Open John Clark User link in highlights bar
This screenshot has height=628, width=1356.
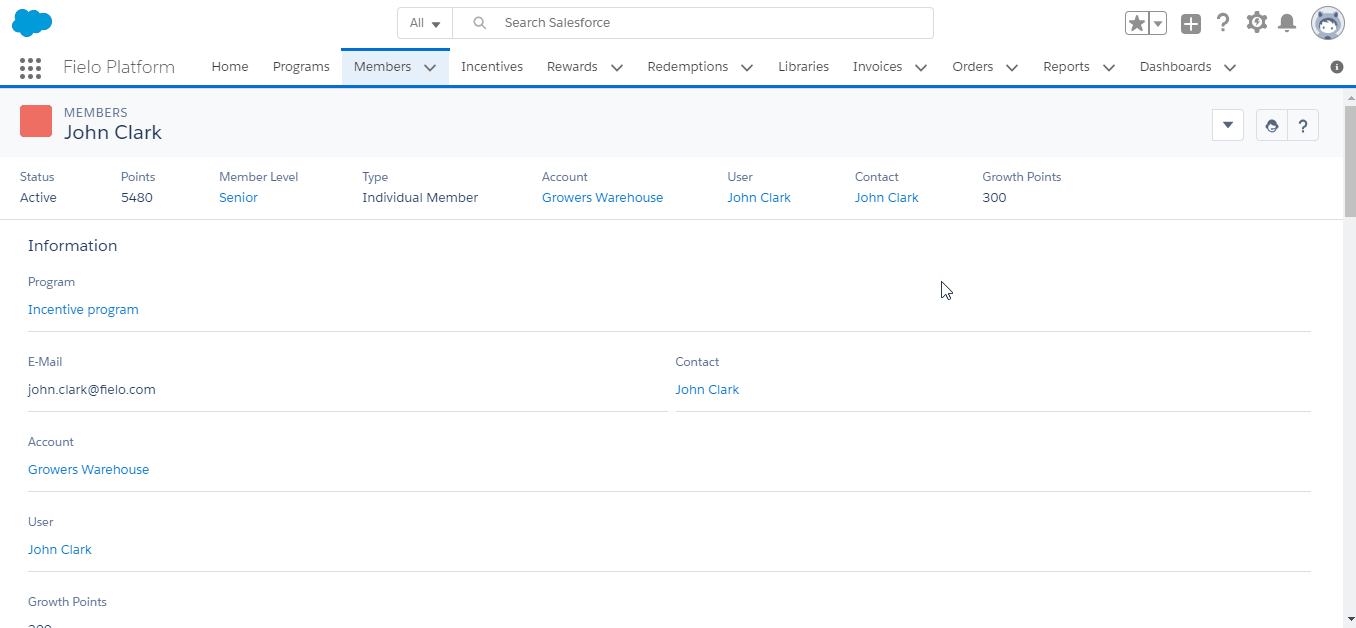[x=759, y=198]
